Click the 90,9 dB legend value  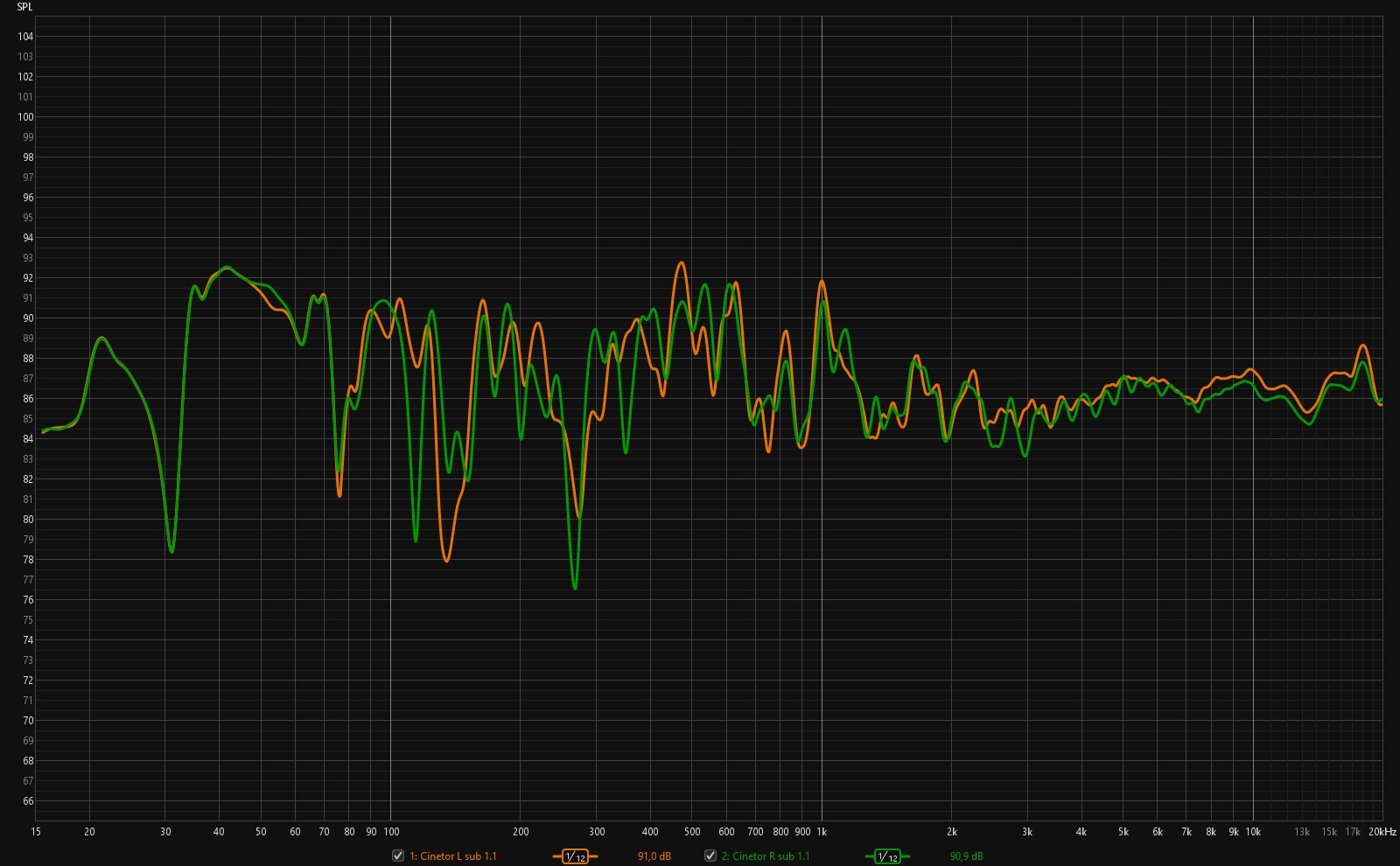[x=967, y=856]
